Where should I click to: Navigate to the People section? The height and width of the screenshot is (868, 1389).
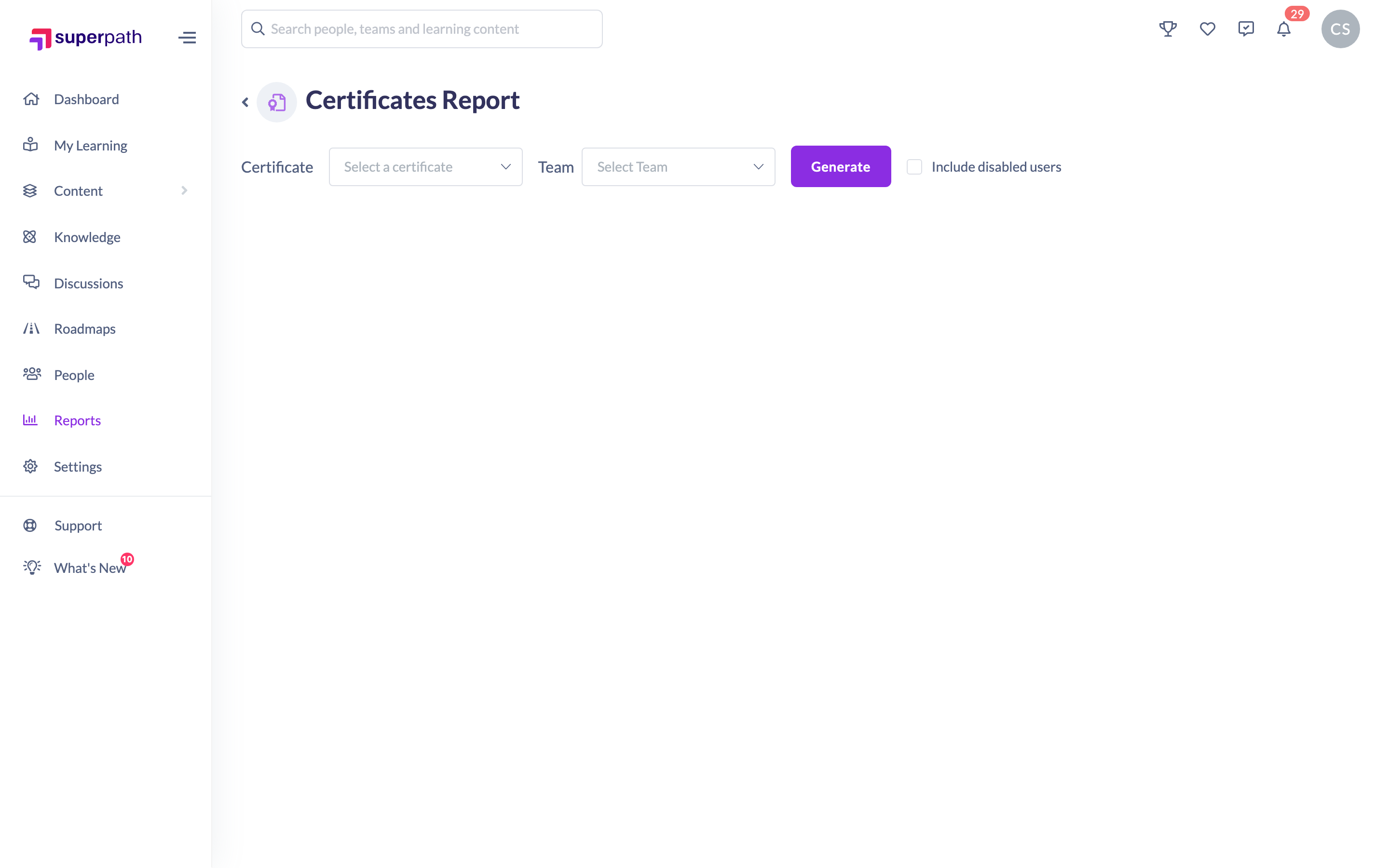74,375
